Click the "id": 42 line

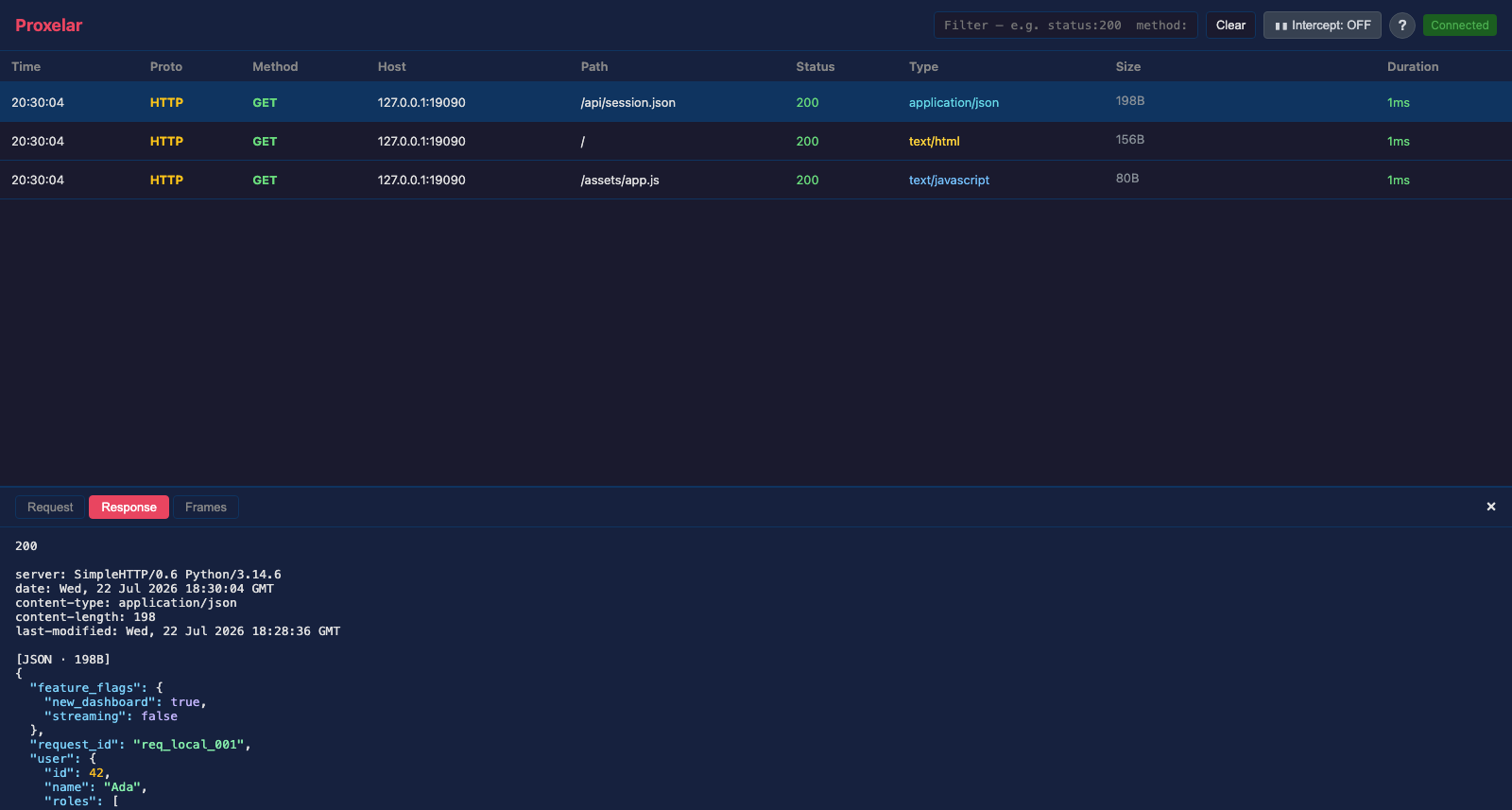77,773
